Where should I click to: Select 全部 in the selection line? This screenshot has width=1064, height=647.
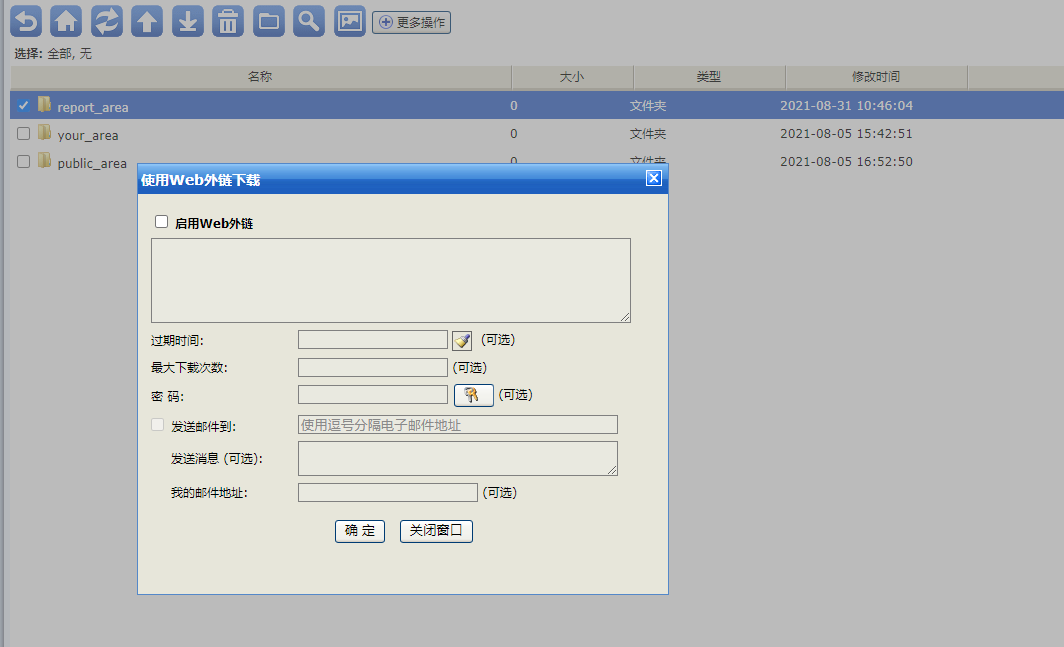[58, 54]
